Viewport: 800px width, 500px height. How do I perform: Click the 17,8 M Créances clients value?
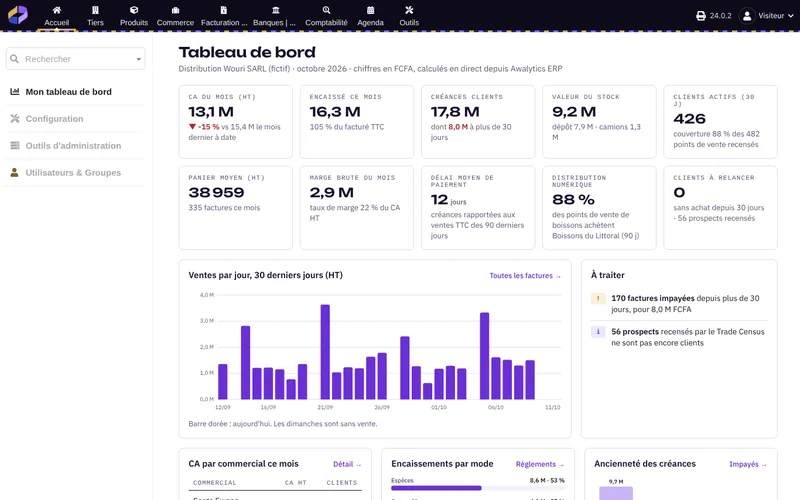click(455, 112)
